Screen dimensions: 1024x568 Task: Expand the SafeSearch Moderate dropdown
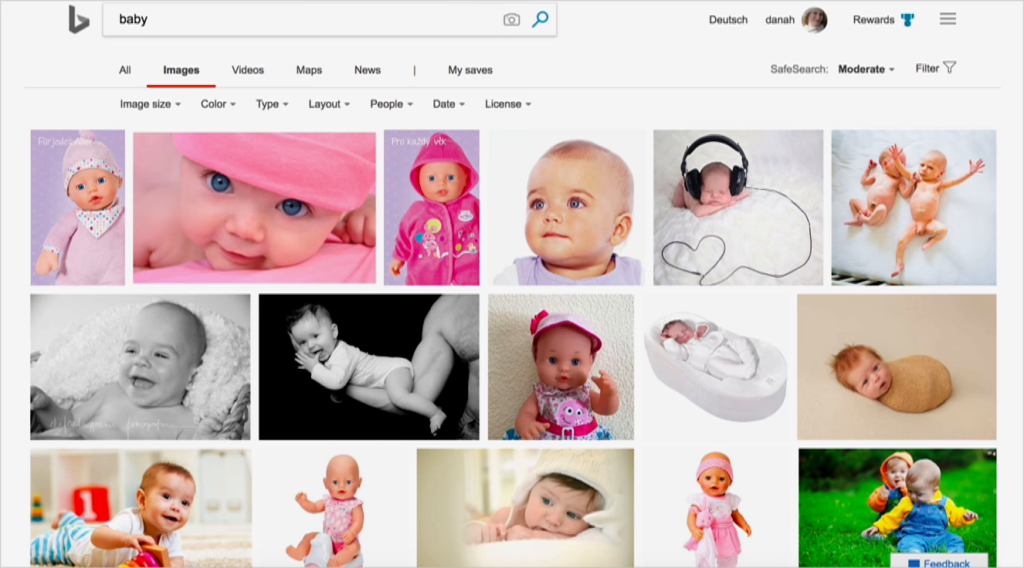866,69
